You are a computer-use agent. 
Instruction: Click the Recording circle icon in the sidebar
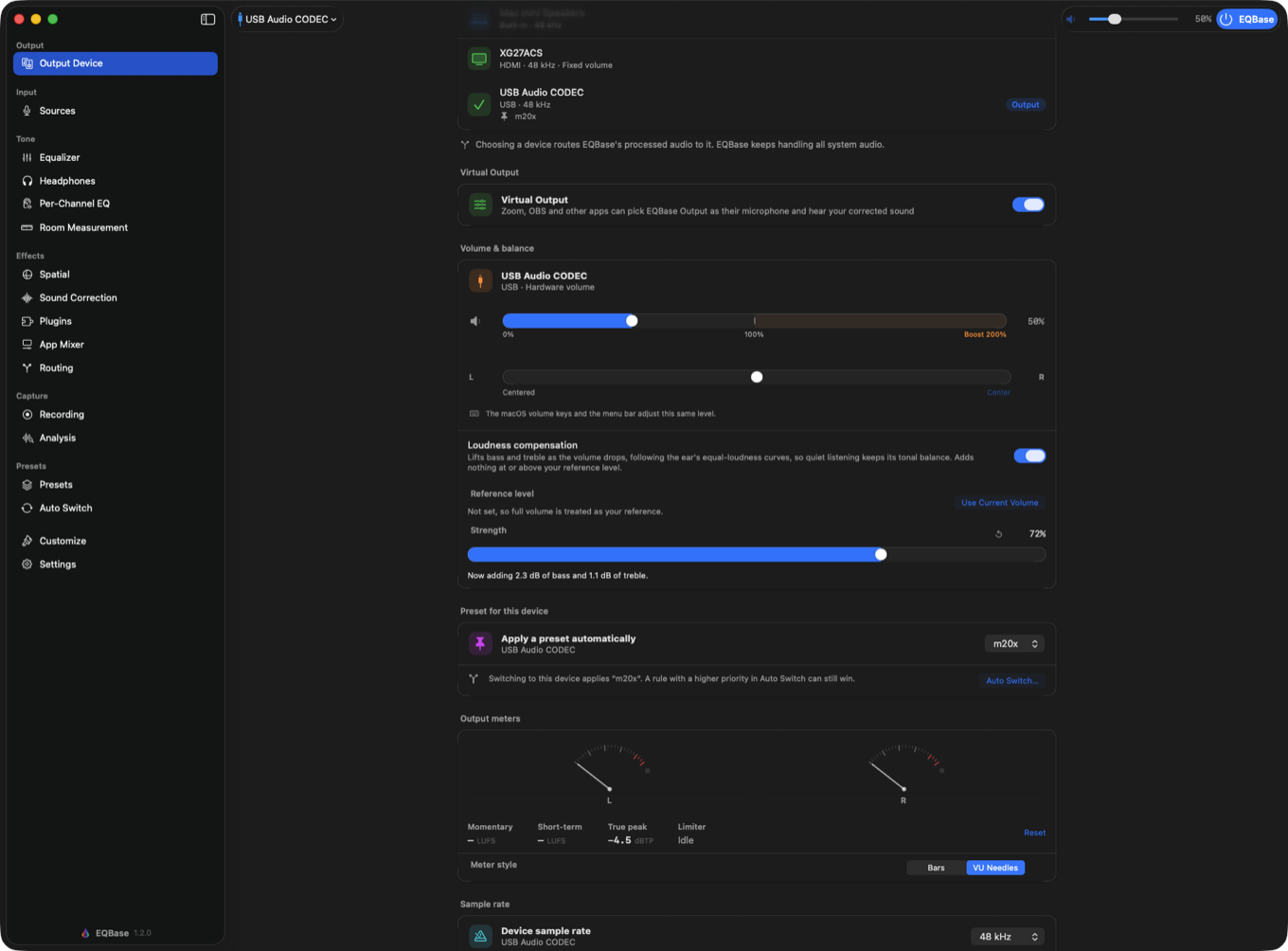[27, 415]
